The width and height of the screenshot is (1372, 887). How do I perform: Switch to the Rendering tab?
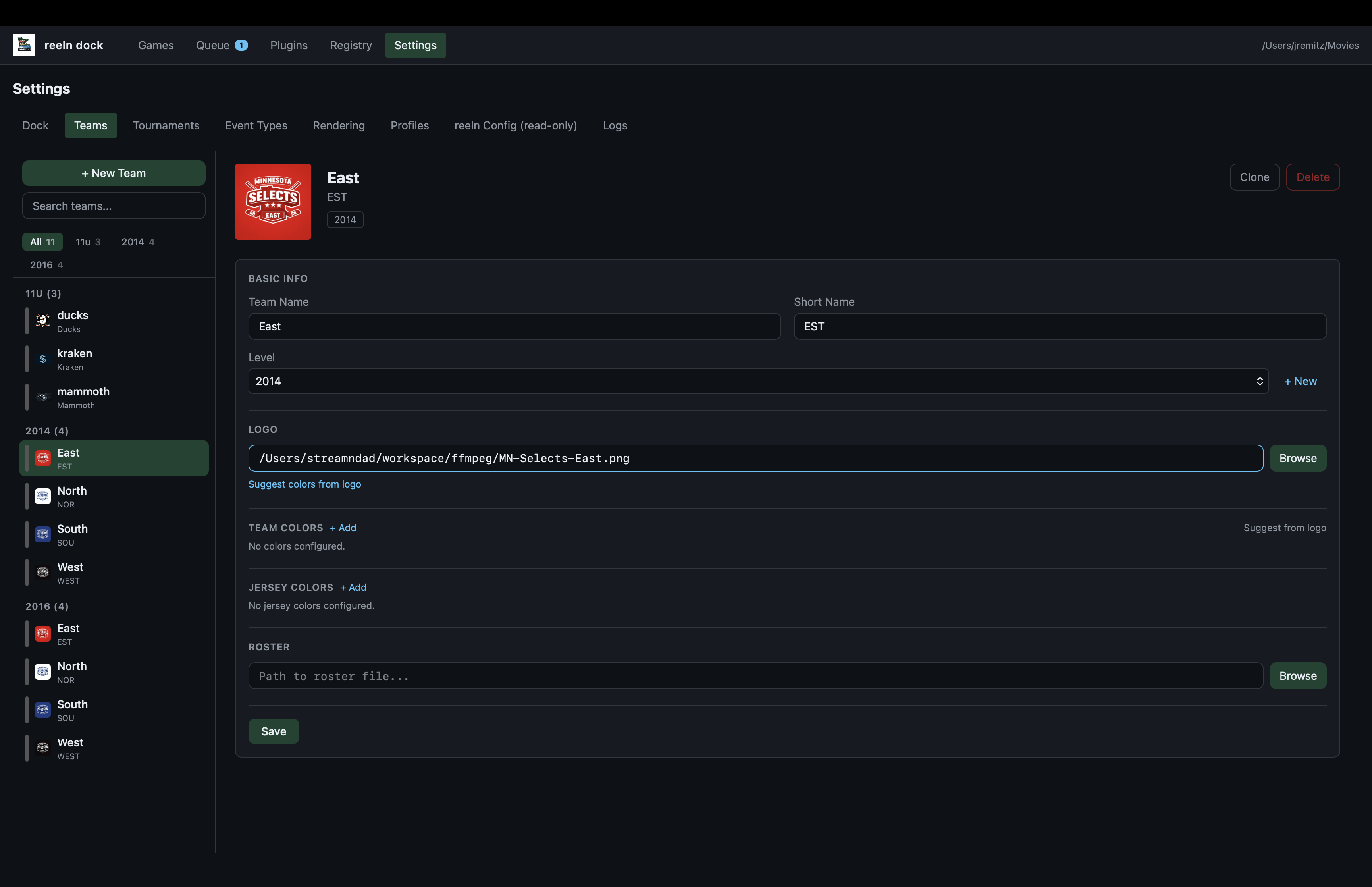[339, 125]
